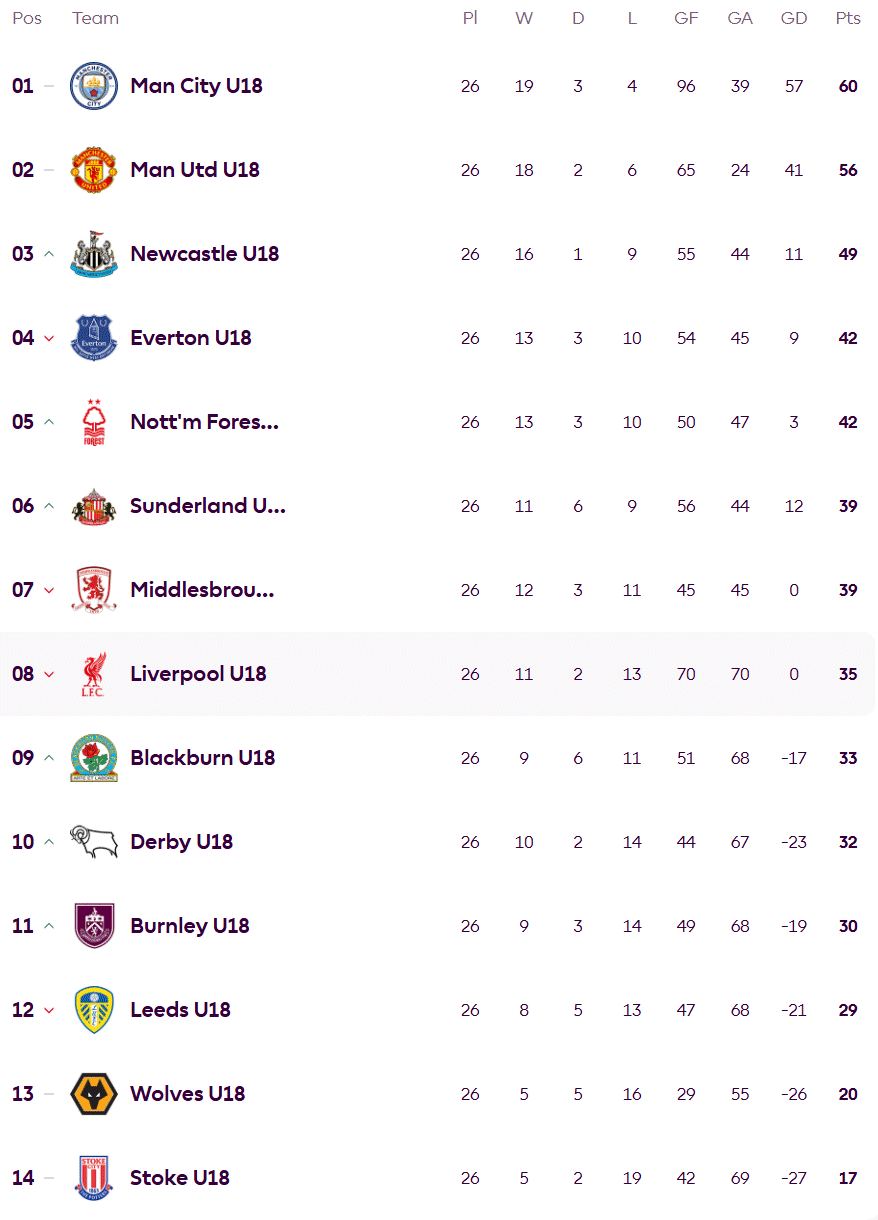The image size is (878, 1220).
Task: Expand Burnley U18 position movement arrow
Action: [x=48, y=926]
